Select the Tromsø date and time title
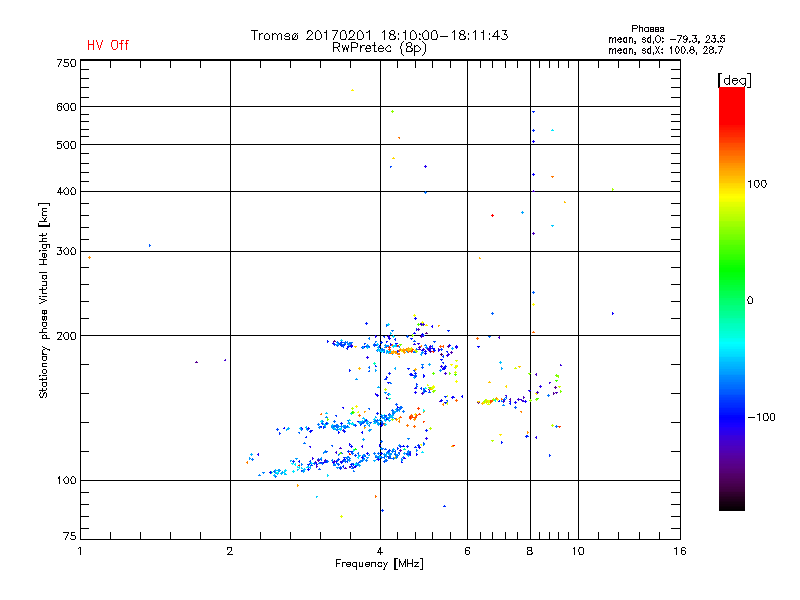 point(379,35)
